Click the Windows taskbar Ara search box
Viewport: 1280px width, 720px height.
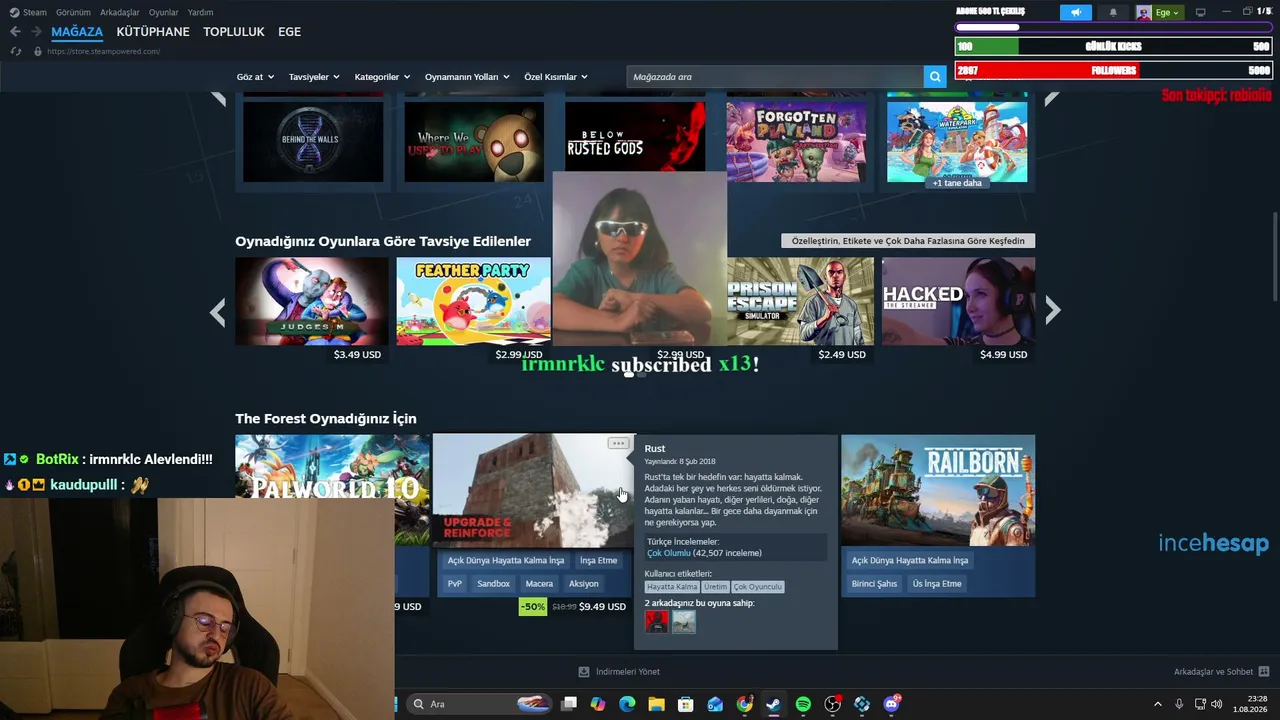click(x=479, y=704)
